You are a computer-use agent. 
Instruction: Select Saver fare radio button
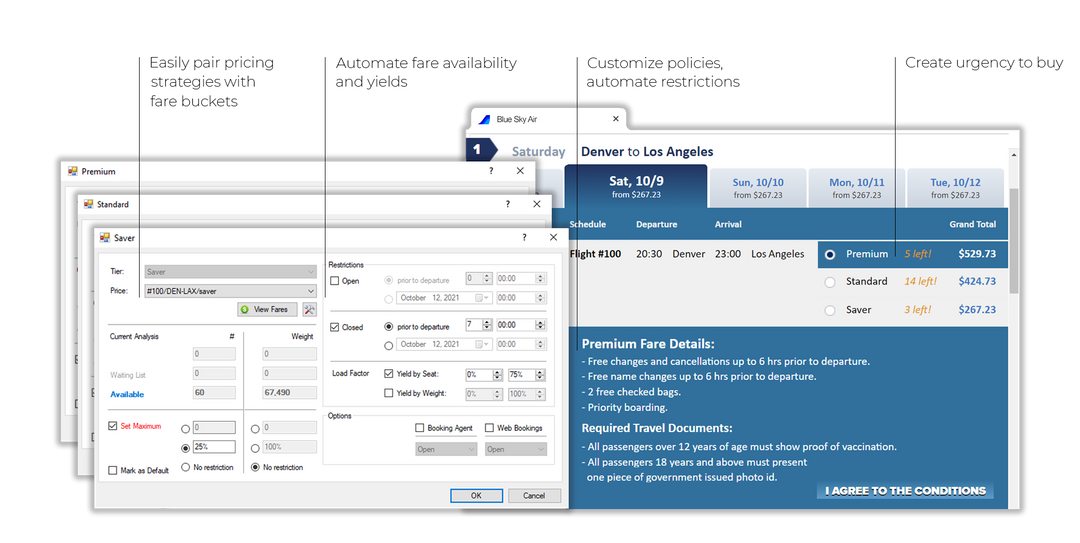coord(830,310)
